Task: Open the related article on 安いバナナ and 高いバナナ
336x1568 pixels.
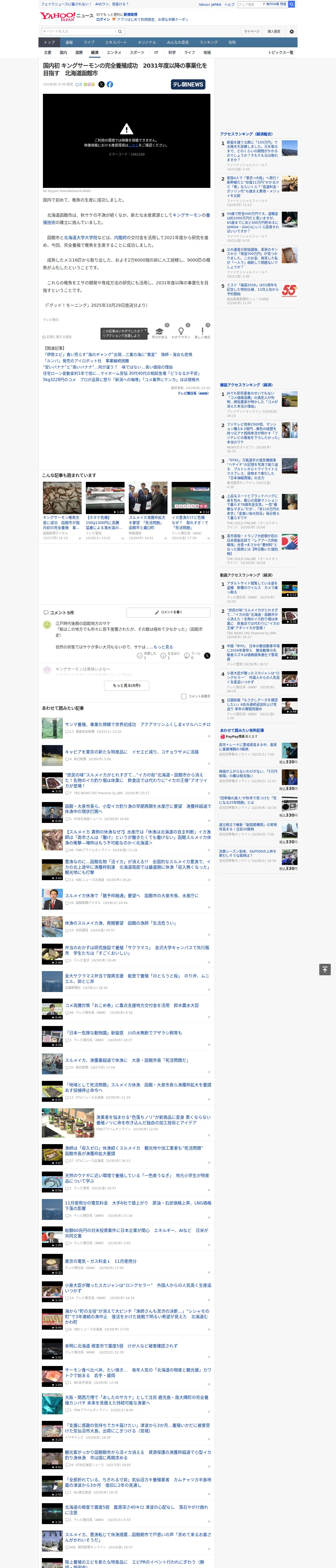Action: (x=107, y=367)
